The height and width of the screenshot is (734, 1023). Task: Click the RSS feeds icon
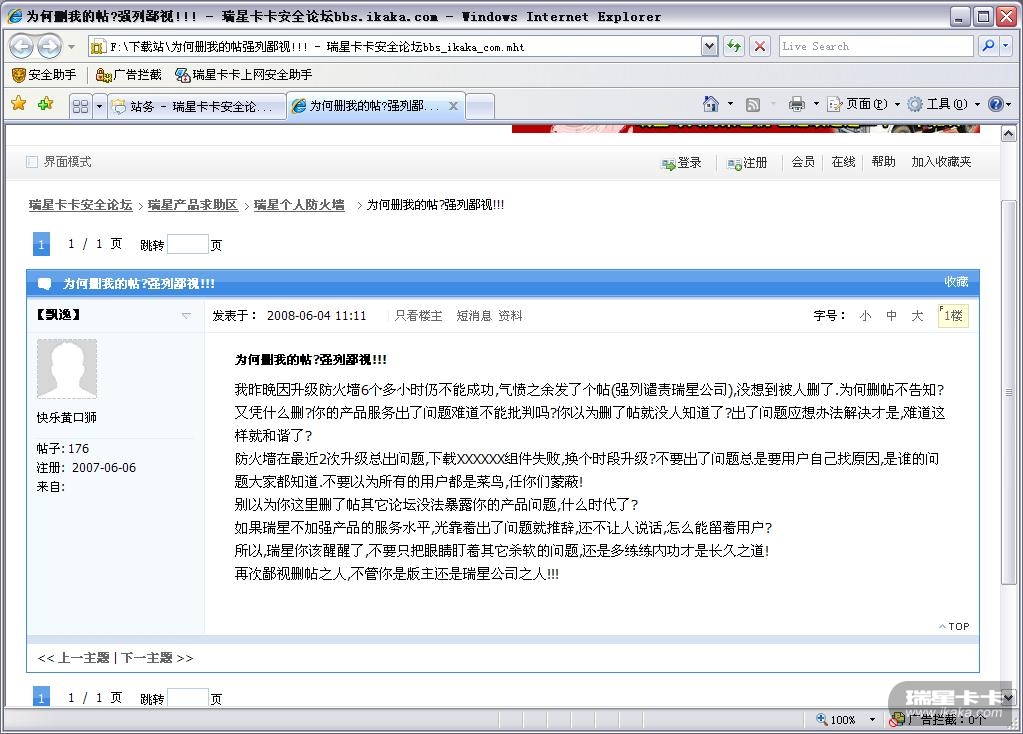point(753,104)
